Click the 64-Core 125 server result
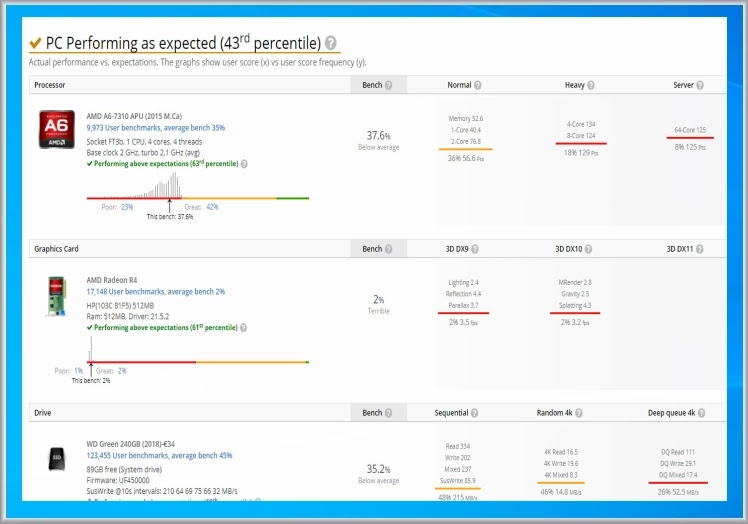This screenshot has width=748, height=524. (x=690, y=130)
